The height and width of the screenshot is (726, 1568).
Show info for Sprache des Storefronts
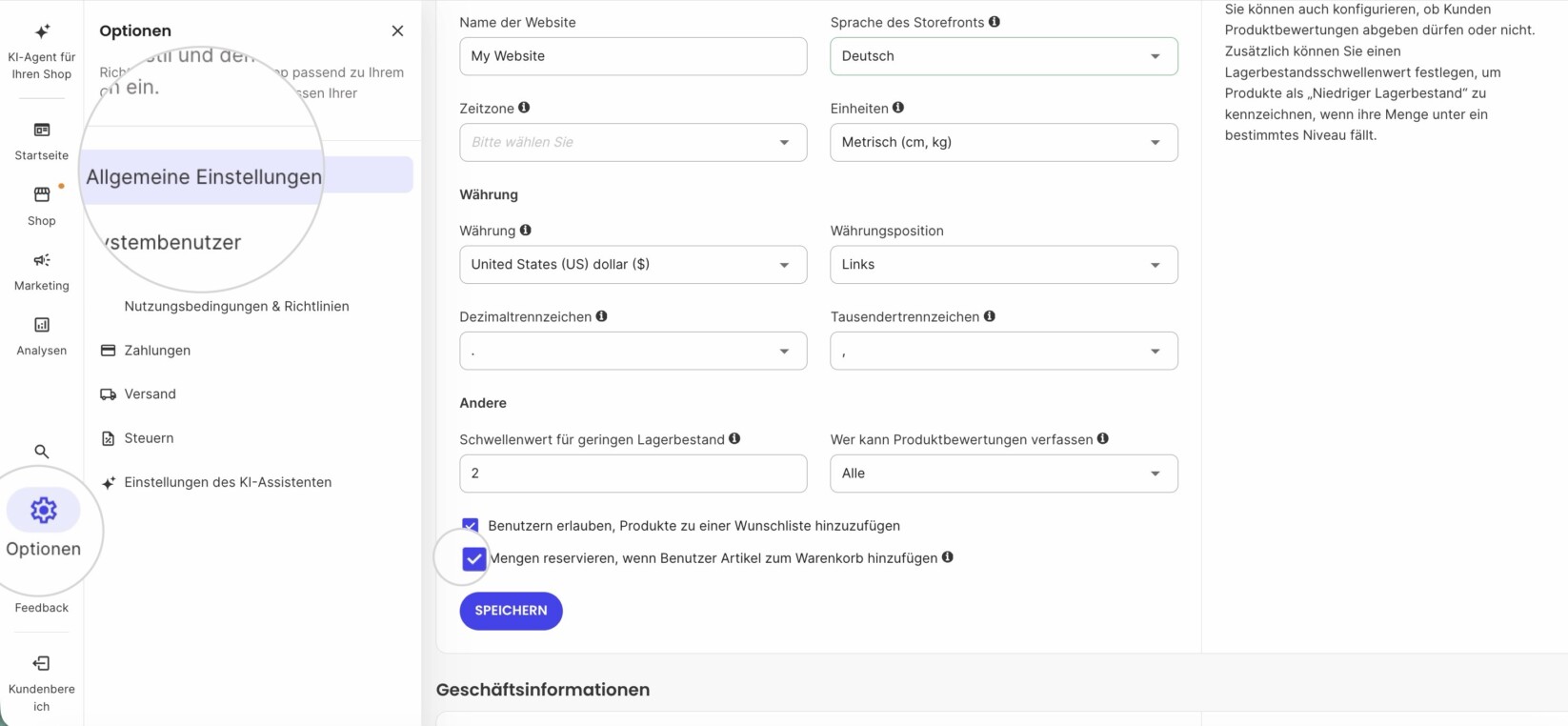pyautogui.click(x=995, y=21)
